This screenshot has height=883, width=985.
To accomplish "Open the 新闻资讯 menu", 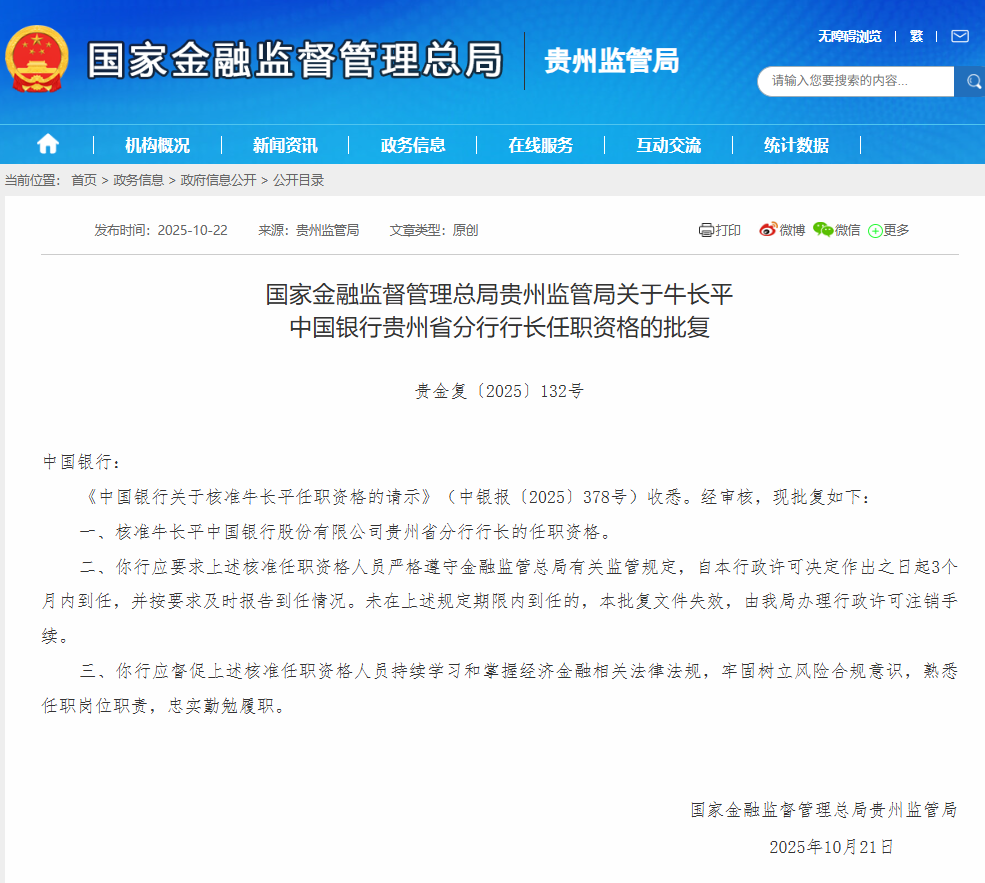I will [285, 145].
